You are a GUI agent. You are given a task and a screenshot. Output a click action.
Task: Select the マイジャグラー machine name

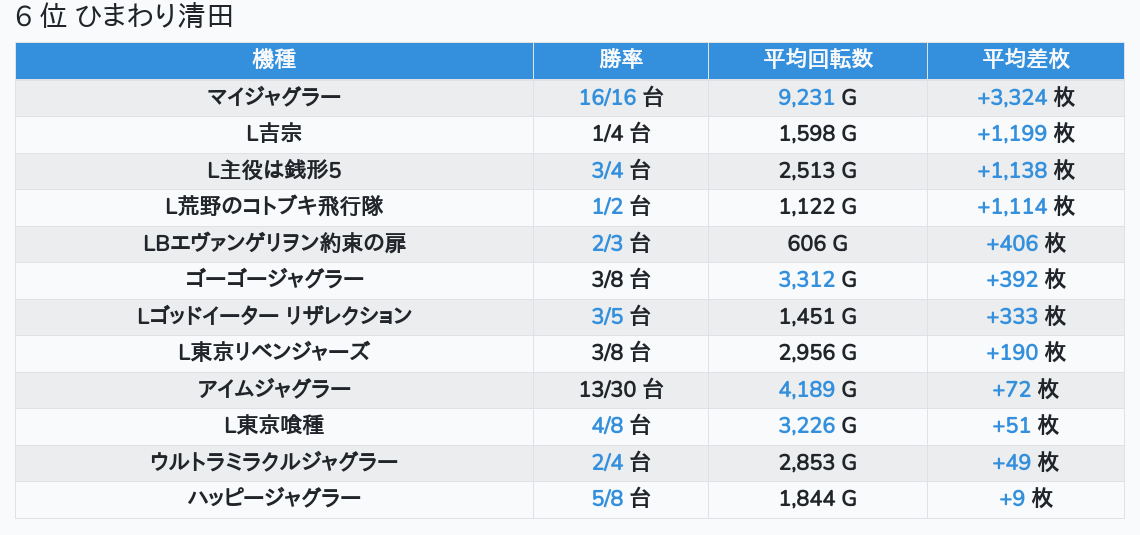coord(274,97)
